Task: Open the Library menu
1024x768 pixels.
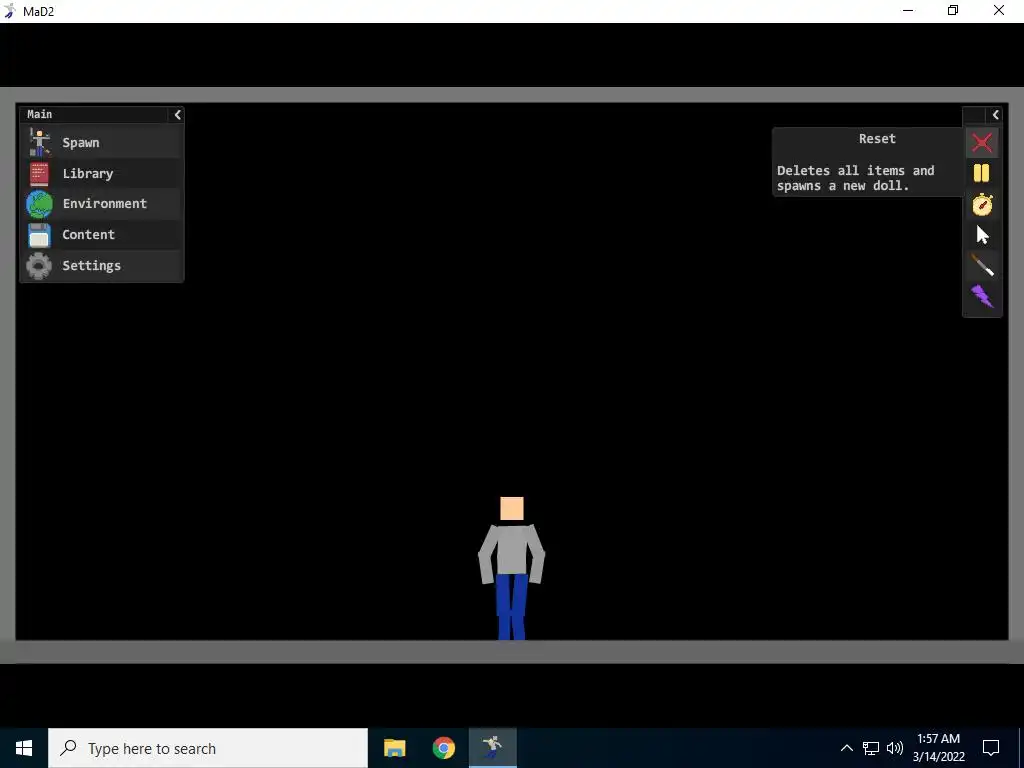Action: click(x=102, y=174)
